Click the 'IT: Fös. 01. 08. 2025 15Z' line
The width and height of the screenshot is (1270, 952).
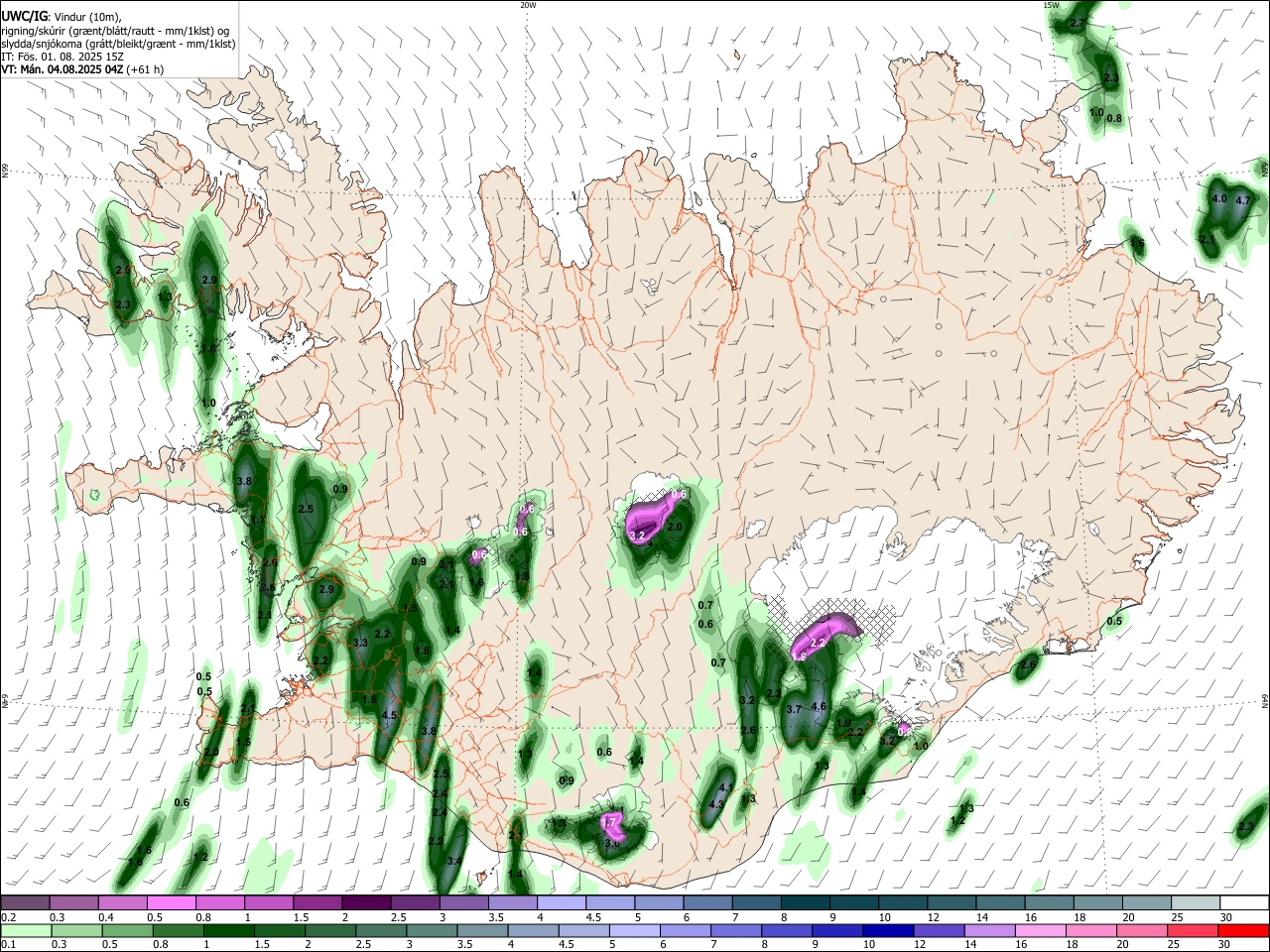tap(63, 57)
